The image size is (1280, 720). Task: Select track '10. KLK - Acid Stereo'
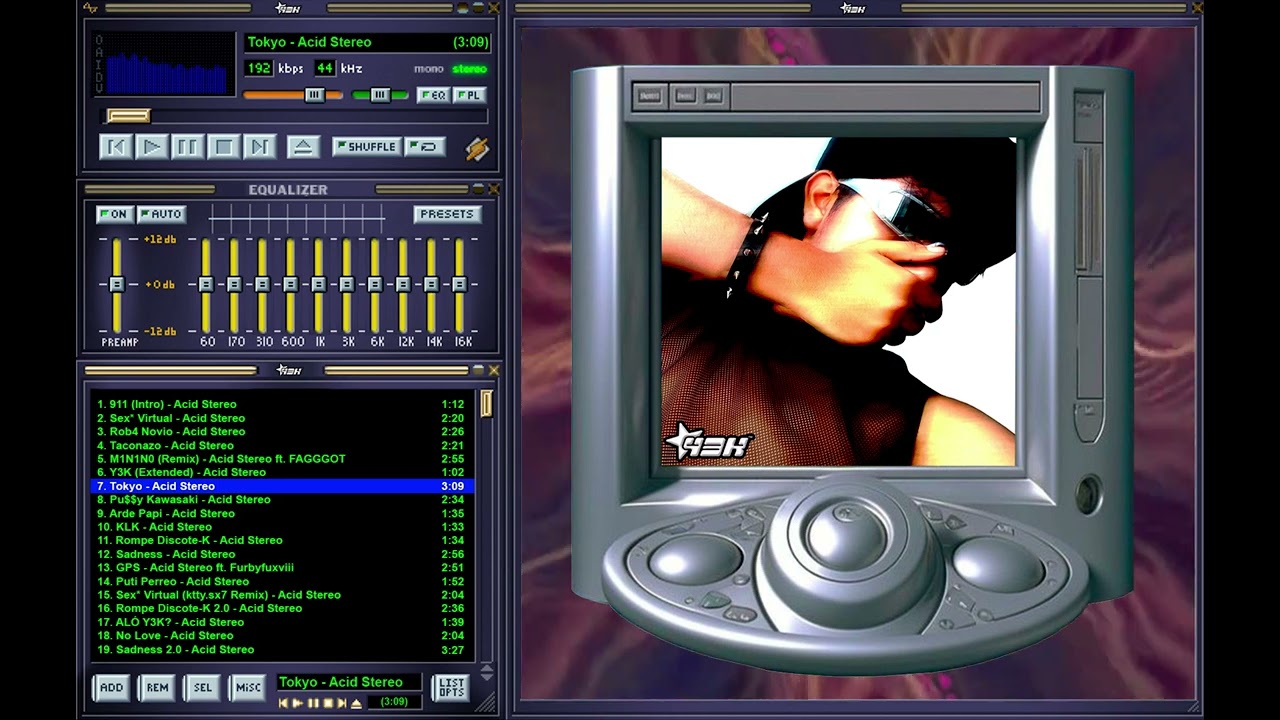[282, 527]
